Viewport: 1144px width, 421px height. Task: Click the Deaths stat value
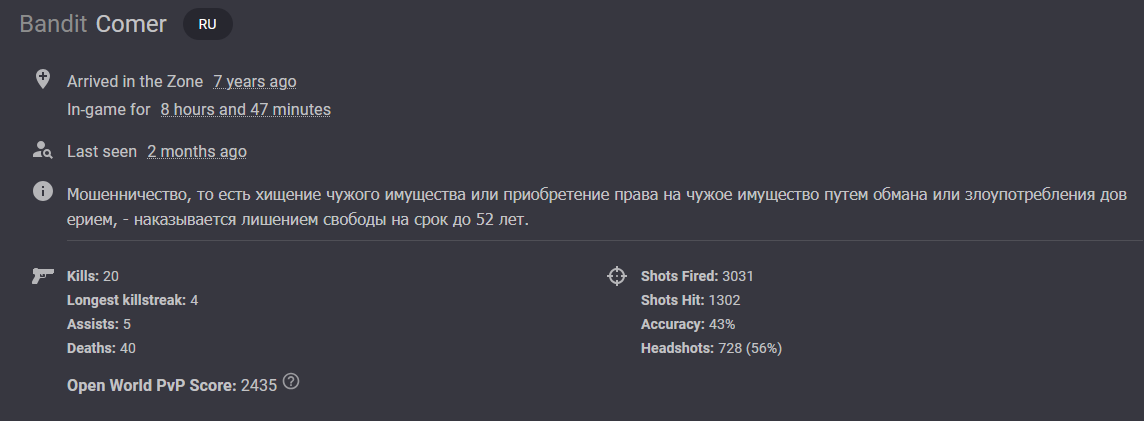coord(128,348)
